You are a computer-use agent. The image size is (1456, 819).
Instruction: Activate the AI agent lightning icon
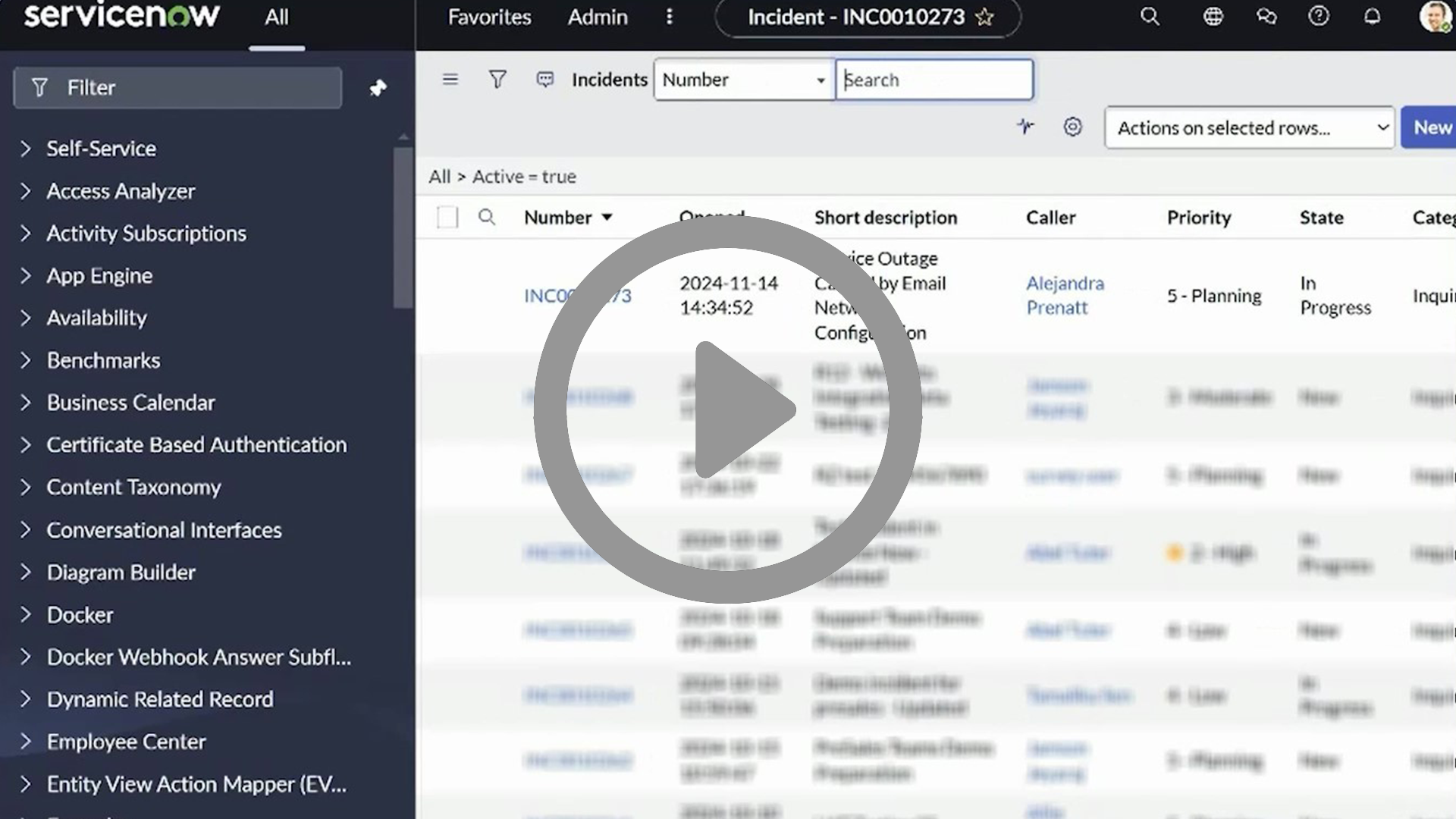tap(1025, 127)
